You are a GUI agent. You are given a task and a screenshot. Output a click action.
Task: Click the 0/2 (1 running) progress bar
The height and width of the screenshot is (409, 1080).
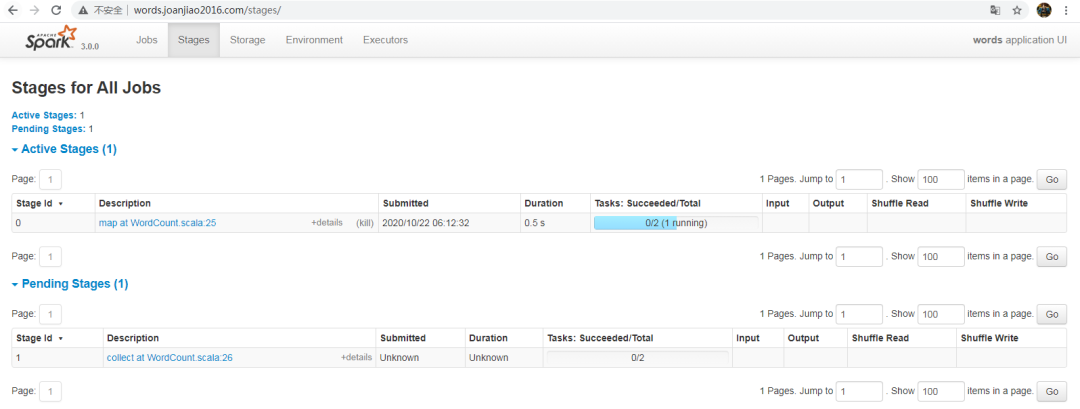point(676,223)
